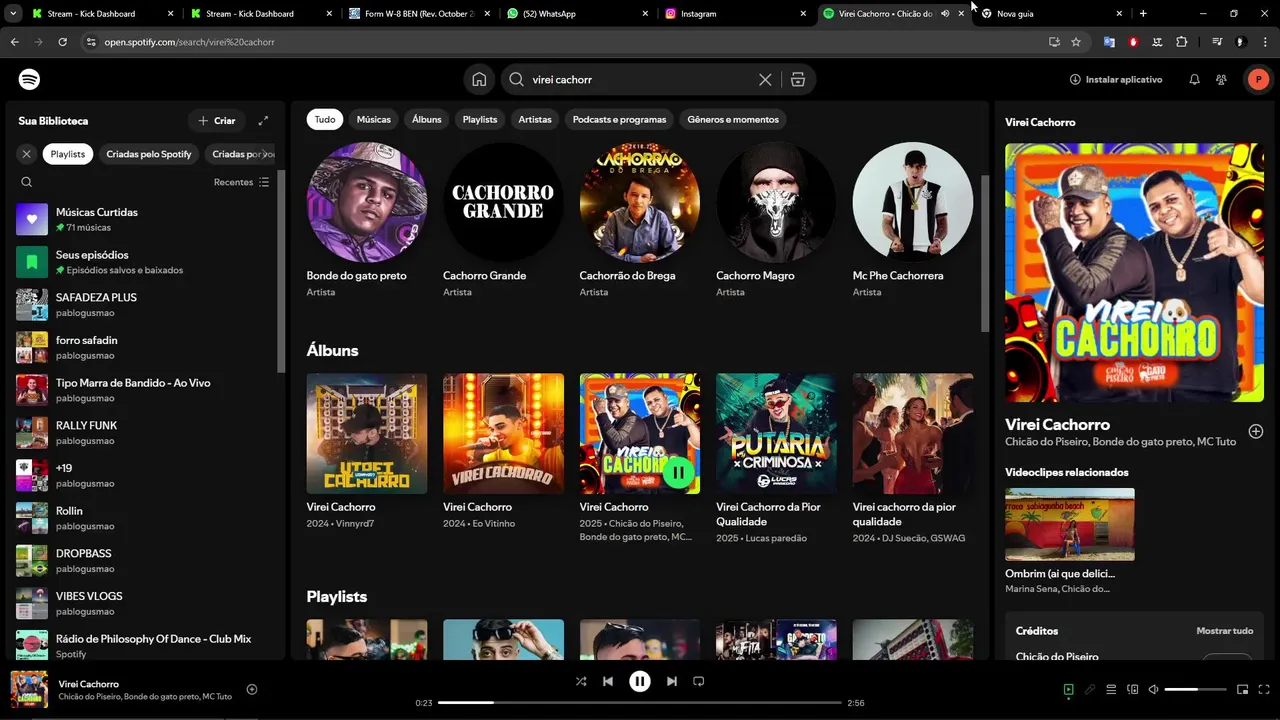This screenshot has width=1280, height=720.
Task: Toggle lyrics microphone icon
Action: pos(1090,689)
